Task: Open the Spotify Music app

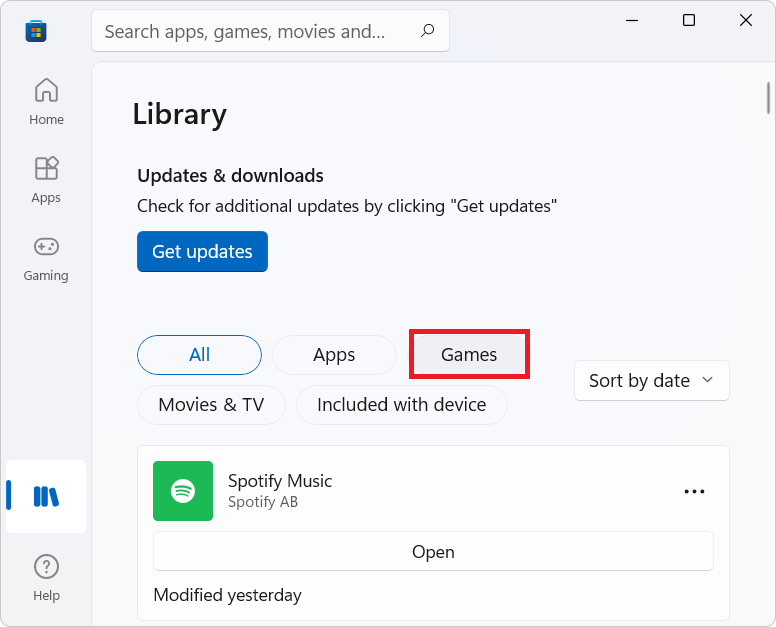Action: coord(433,552)
